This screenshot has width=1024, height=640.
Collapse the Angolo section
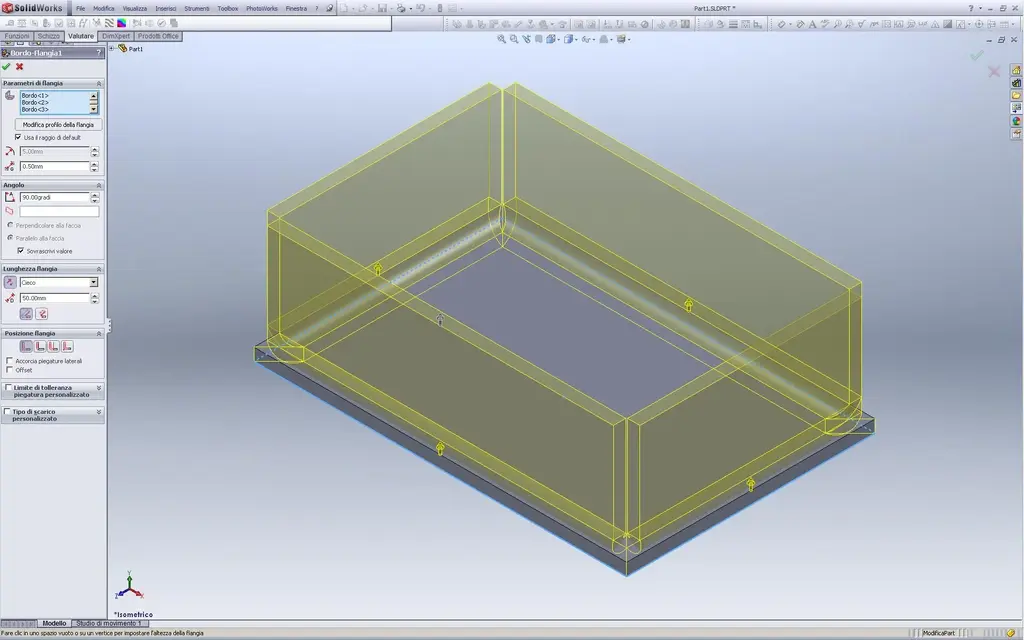pos(99,185)
